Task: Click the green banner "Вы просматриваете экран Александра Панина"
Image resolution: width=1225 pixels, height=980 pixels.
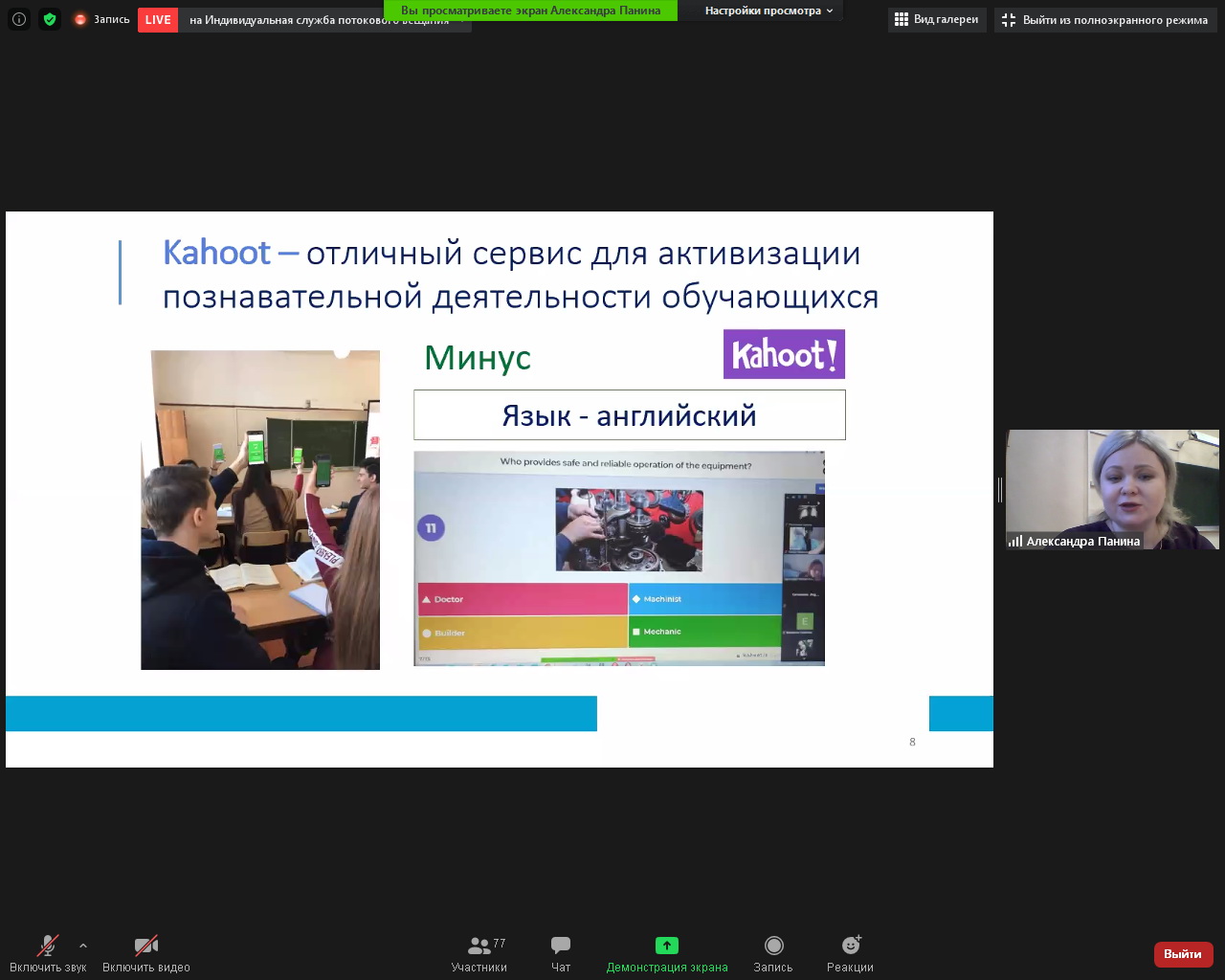Action: tap(530, 11)
